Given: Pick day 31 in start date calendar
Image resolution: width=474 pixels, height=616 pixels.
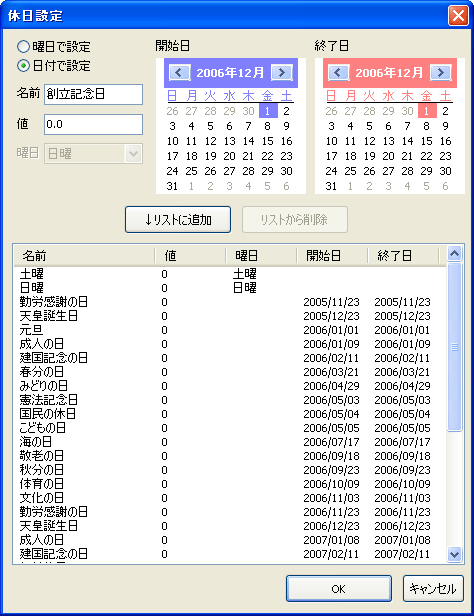Looking at the screenshot, I should [172, 186].
